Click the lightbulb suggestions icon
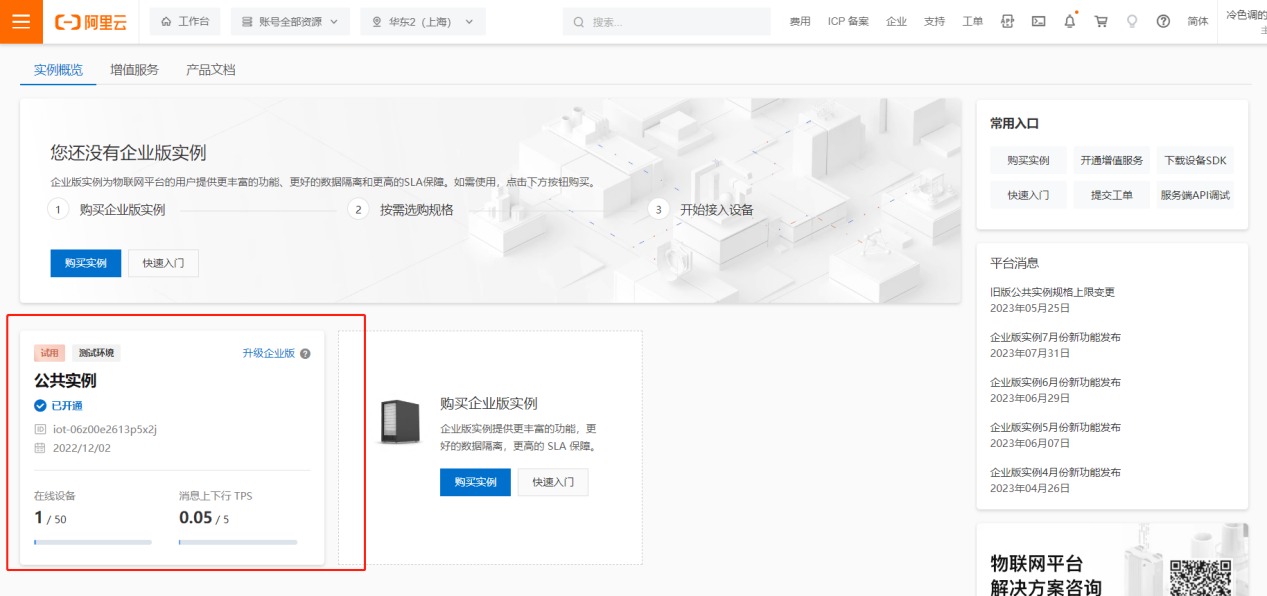Image resolution: width=1267 pixels, height=596 pixels. 1132,21
